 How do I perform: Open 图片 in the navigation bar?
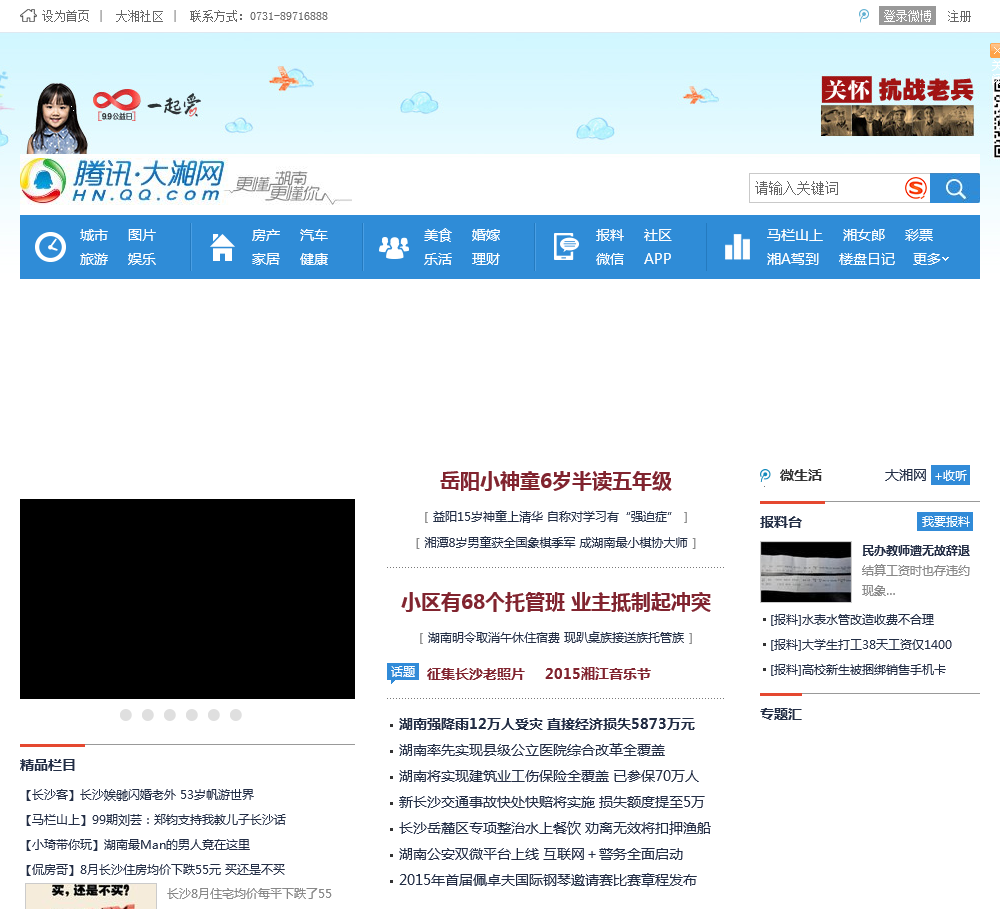[x=142, y=235]
